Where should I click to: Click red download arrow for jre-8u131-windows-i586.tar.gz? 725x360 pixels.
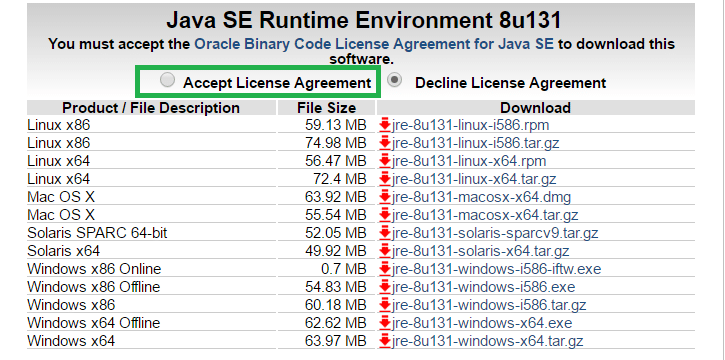[385, 305]
